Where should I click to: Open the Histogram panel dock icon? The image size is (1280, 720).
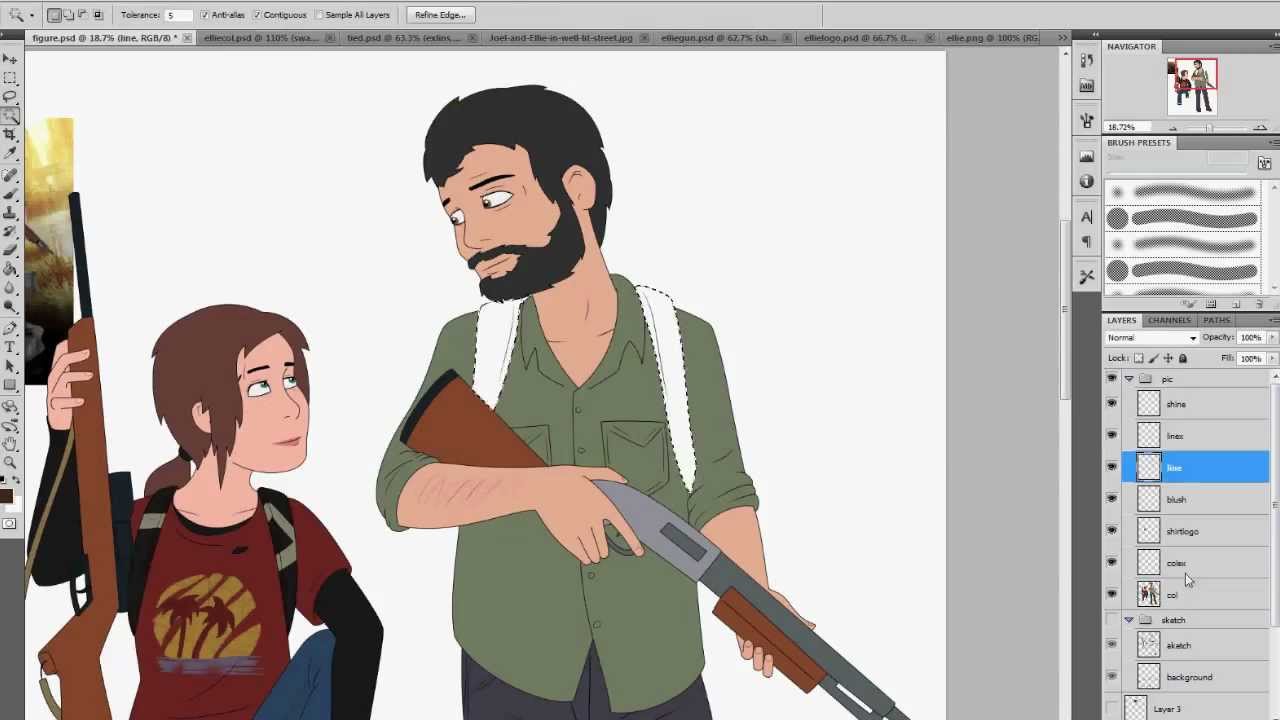[1087, 158]
